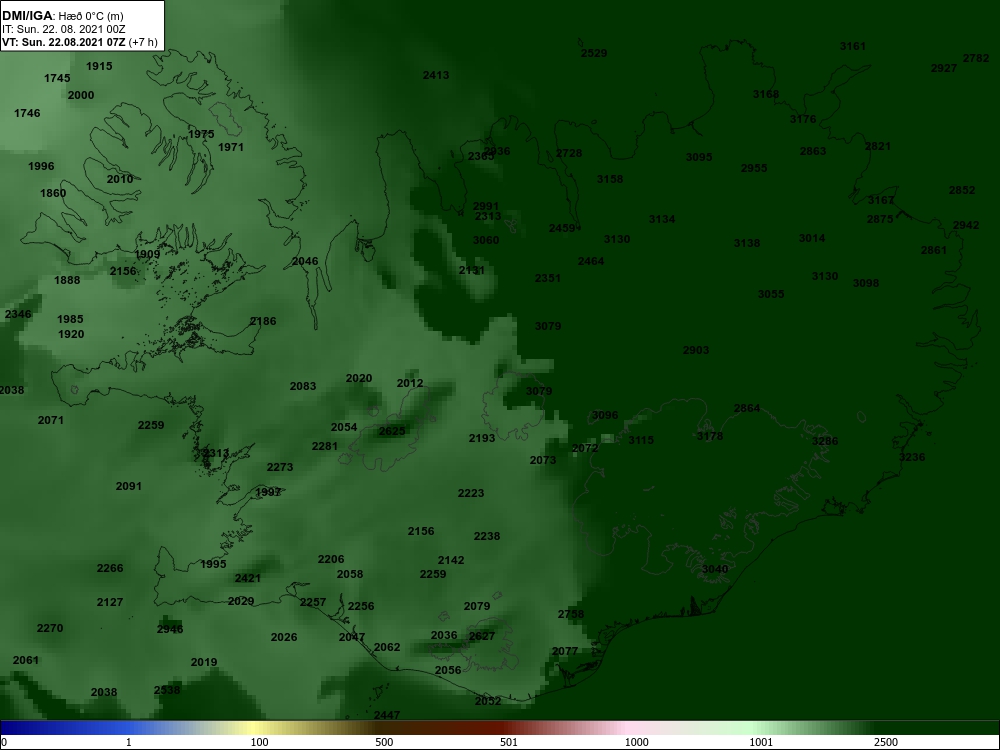The image size is (1000, 750).
Task: Select the map value 3095
Action: 699,158
